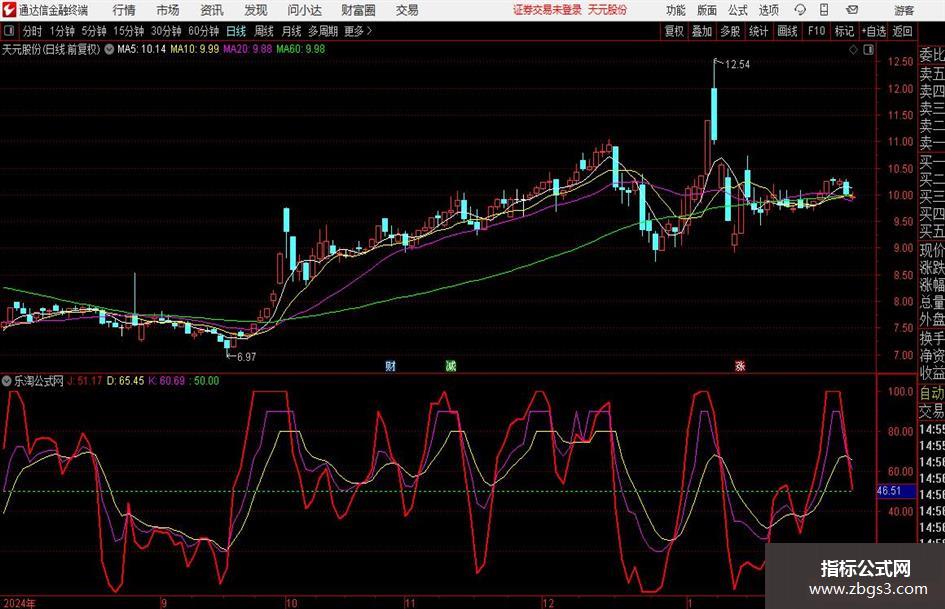Click the 自动 label in right panel
The height and width of the screenshot is (609, 945).
932,393
